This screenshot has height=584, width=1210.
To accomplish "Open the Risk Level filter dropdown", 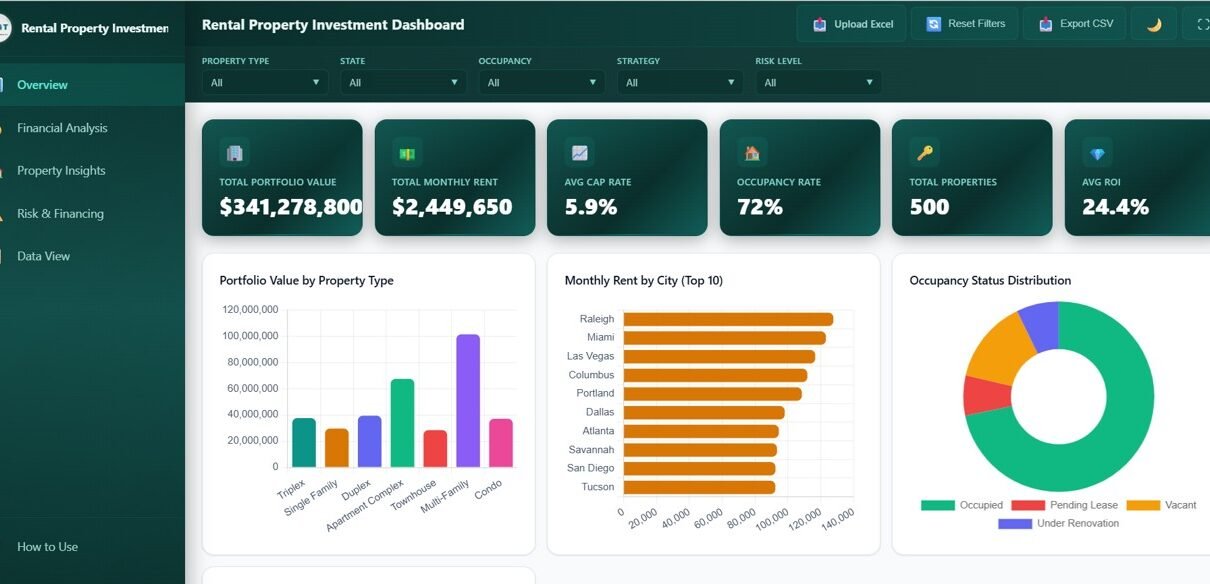I will point(818,83).
